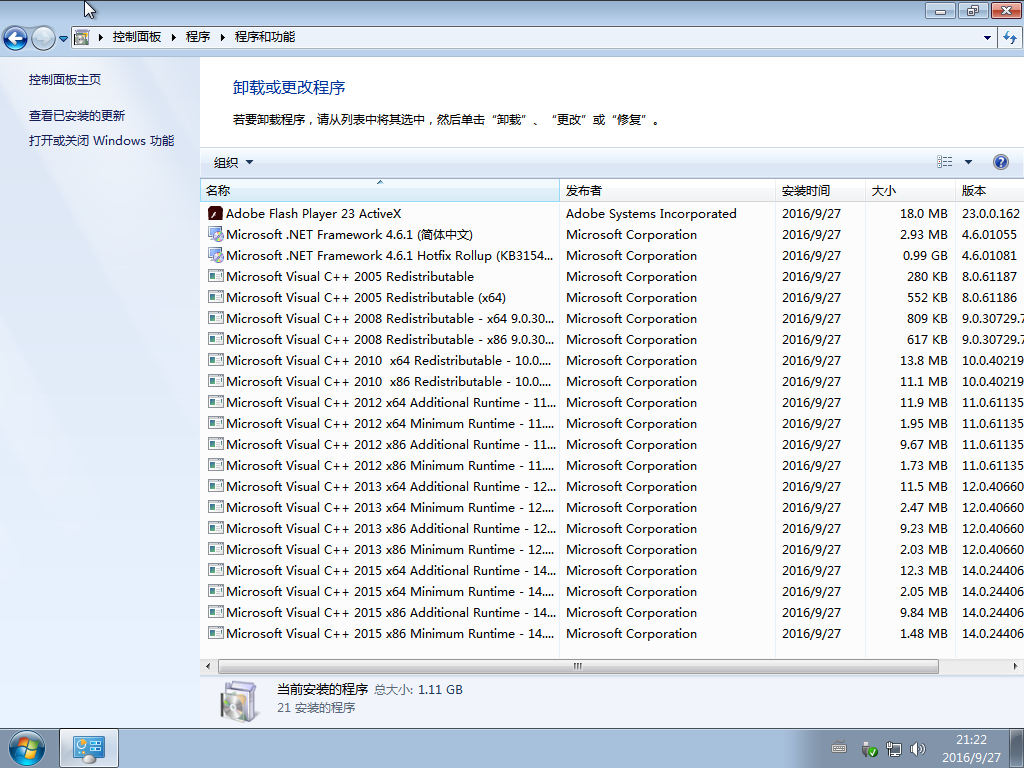
Task: Click the address bar refresh button
Action: 1010,38
